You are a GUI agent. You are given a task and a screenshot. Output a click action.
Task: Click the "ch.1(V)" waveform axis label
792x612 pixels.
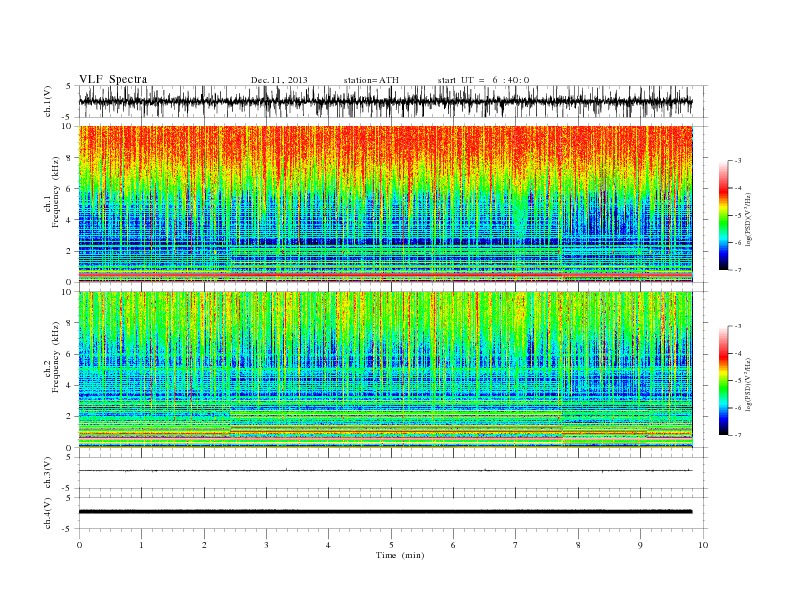(x=48, y=101)
